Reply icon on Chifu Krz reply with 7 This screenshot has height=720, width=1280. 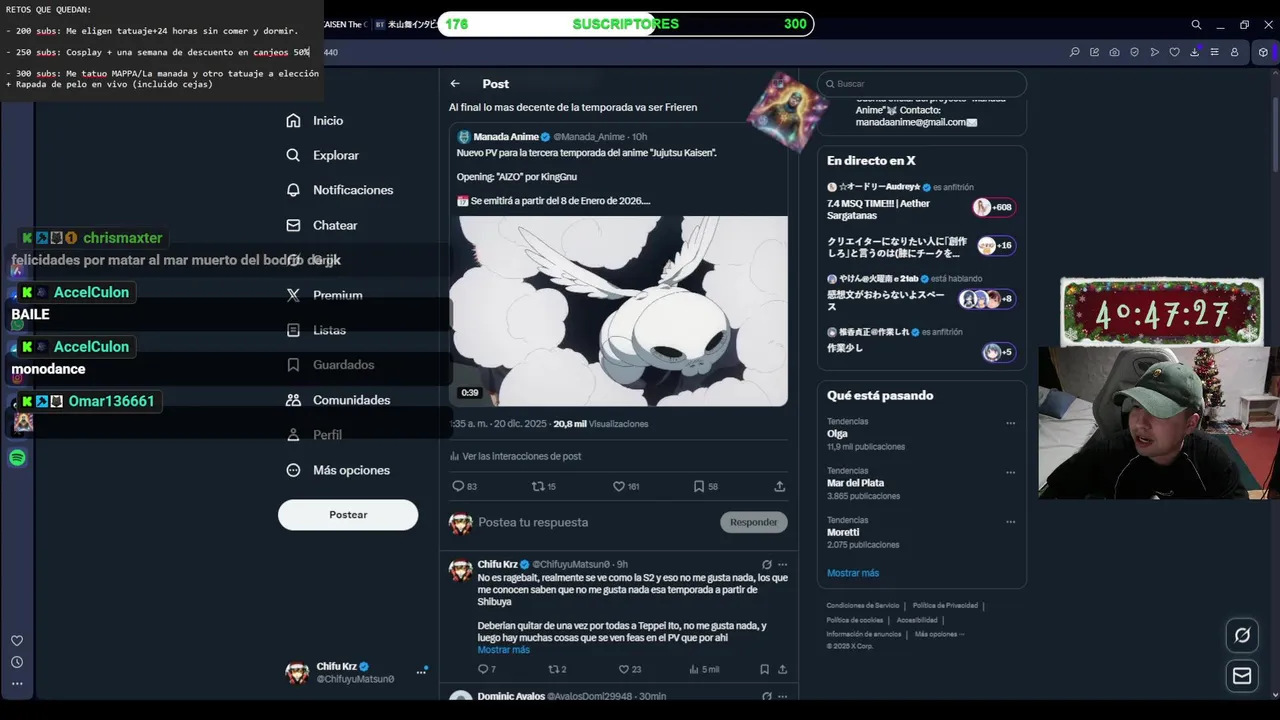tap(487, 669)
